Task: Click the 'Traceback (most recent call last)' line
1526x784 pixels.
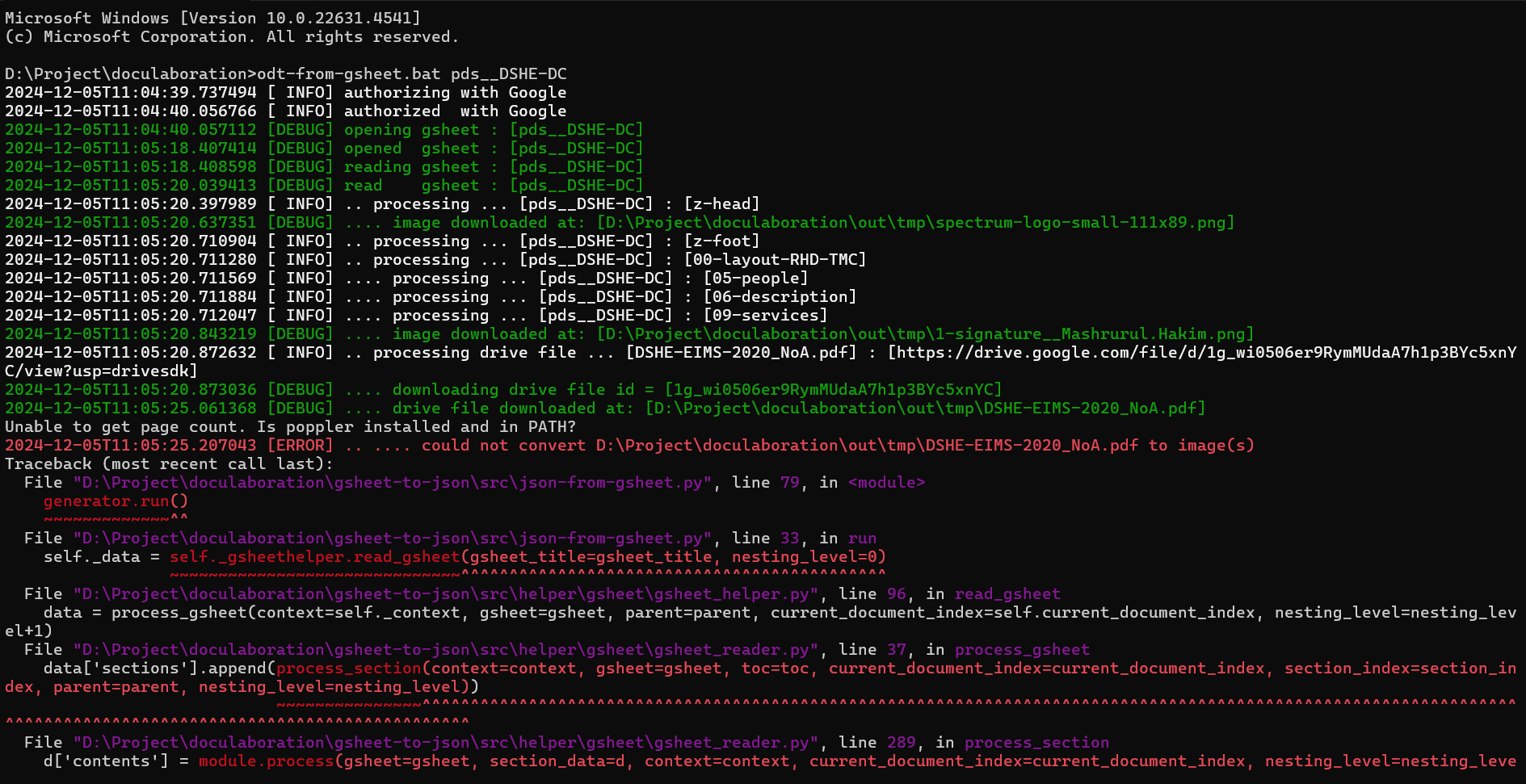Action: coord(169,464)
